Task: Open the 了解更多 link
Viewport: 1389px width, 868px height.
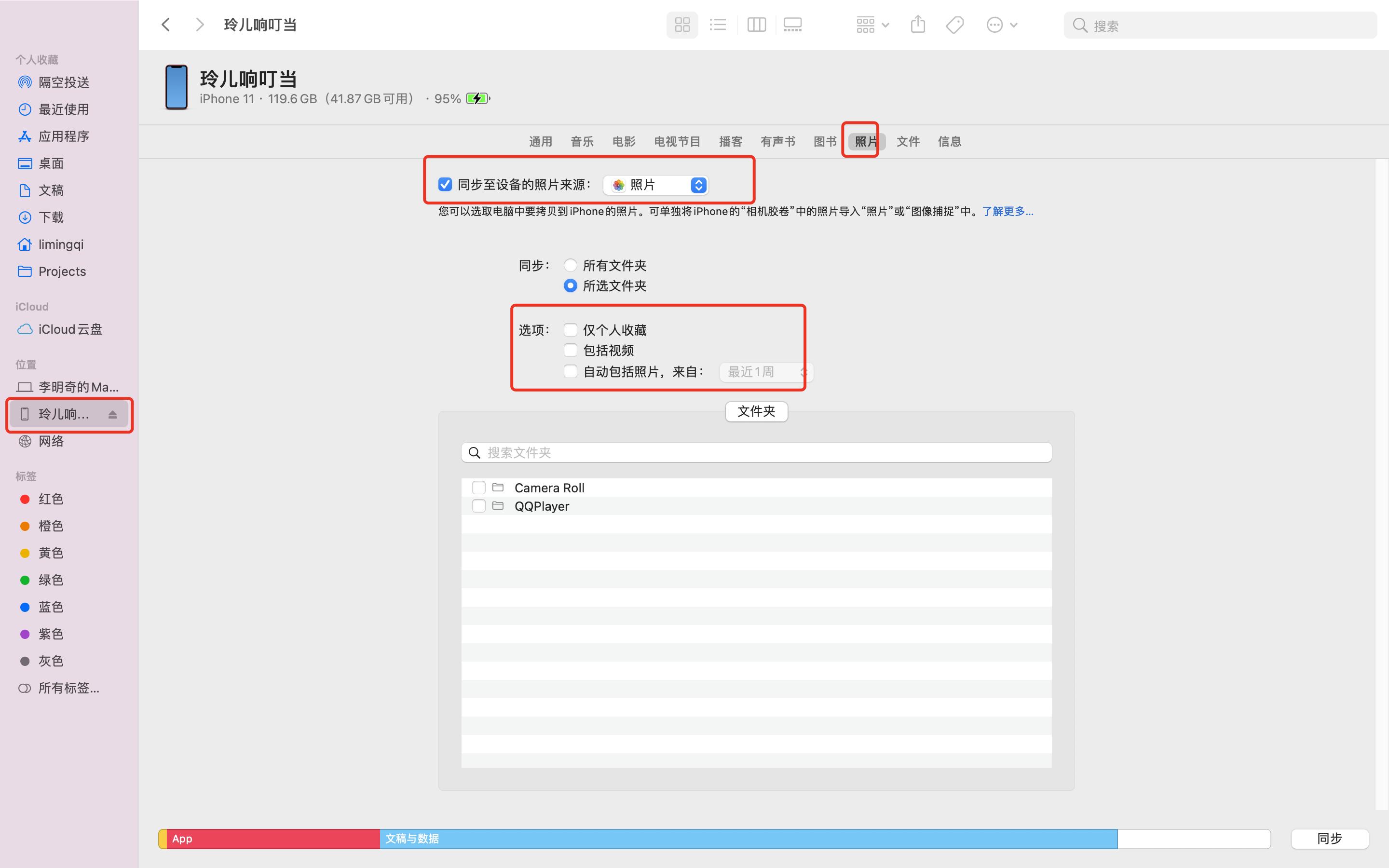Action: pyautogui.click(x=1007, y=211)
